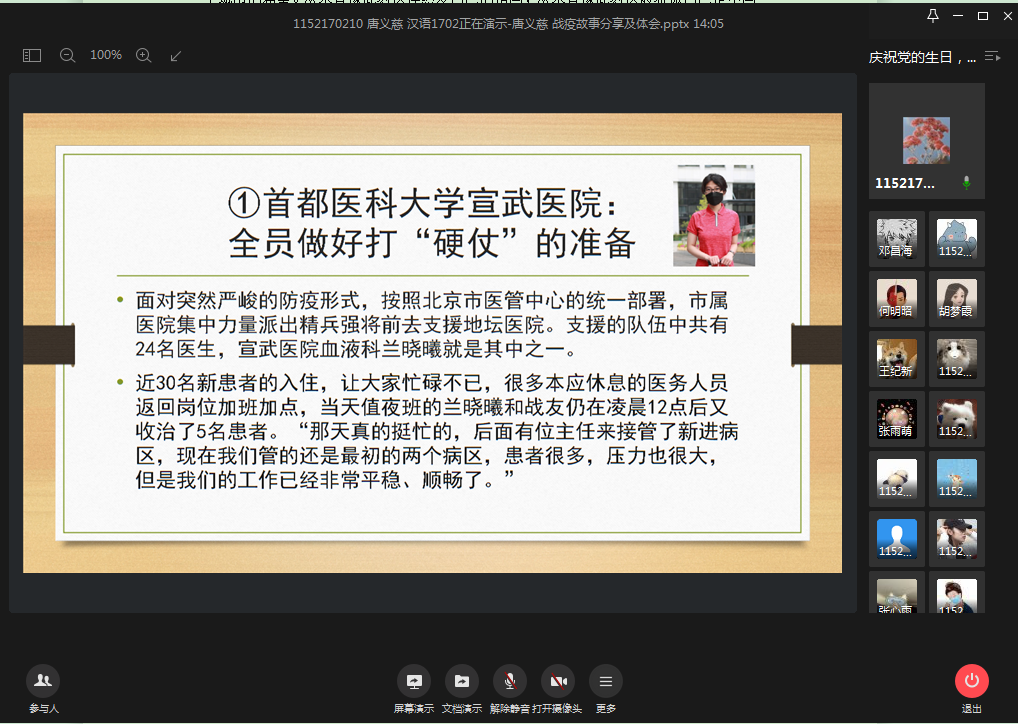The height and width of the screenshot is (724, 1018).
Task: Zoom out with the minus magnifier
Action: pyautogui.click(x=68, y=56)
